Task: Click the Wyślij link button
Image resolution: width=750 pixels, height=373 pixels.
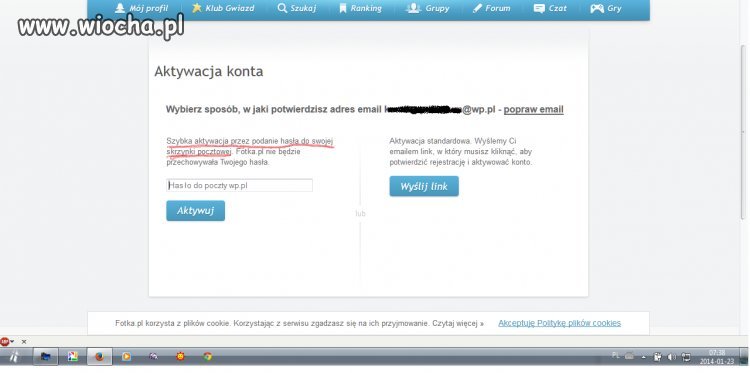Action: [x=424, y=186]
